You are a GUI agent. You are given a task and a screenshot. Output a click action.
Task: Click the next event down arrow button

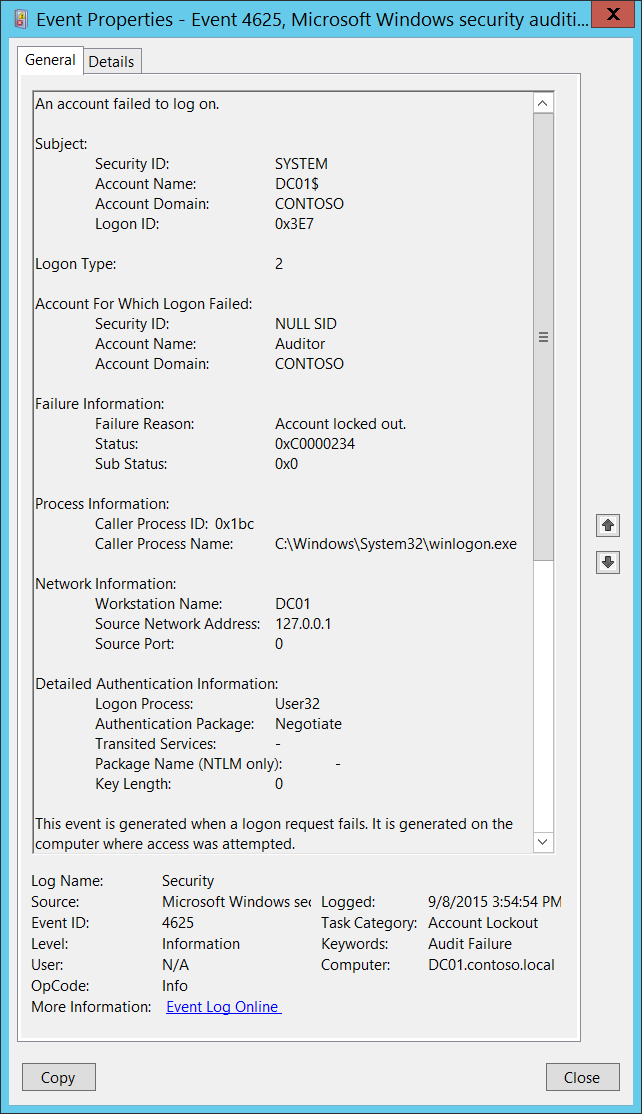click(x=607, y=562)
